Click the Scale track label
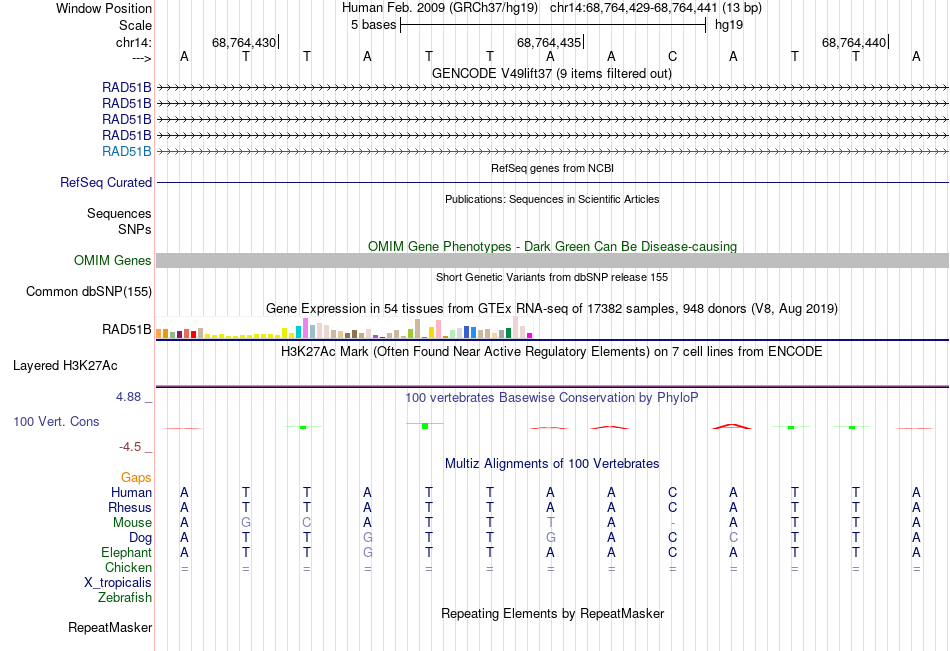Viewport: 950px width, 651px height. pyautogui.click(x=135, y=25)
